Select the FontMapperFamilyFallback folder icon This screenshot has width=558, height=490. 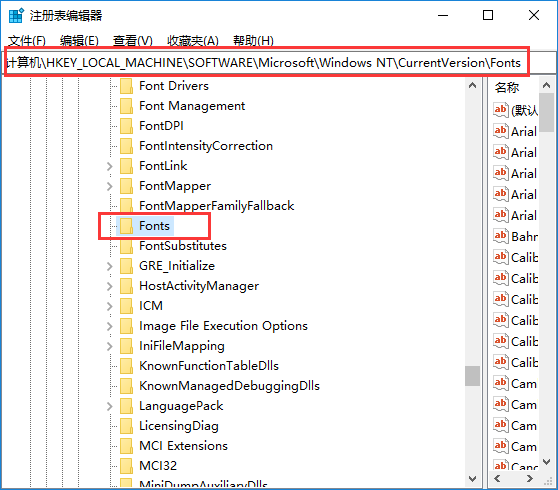click(126, 206)
